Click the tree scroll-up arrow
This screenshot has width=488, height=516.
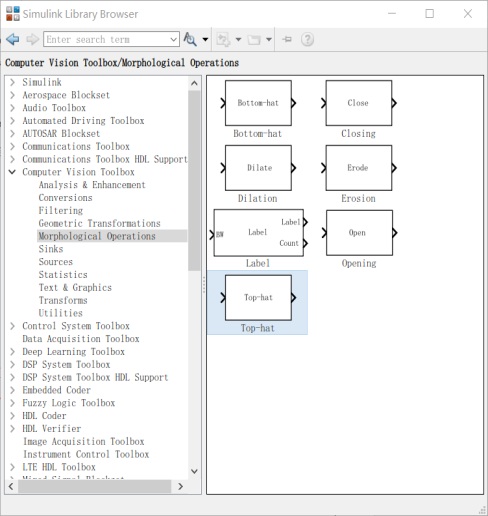pos(194,83)
